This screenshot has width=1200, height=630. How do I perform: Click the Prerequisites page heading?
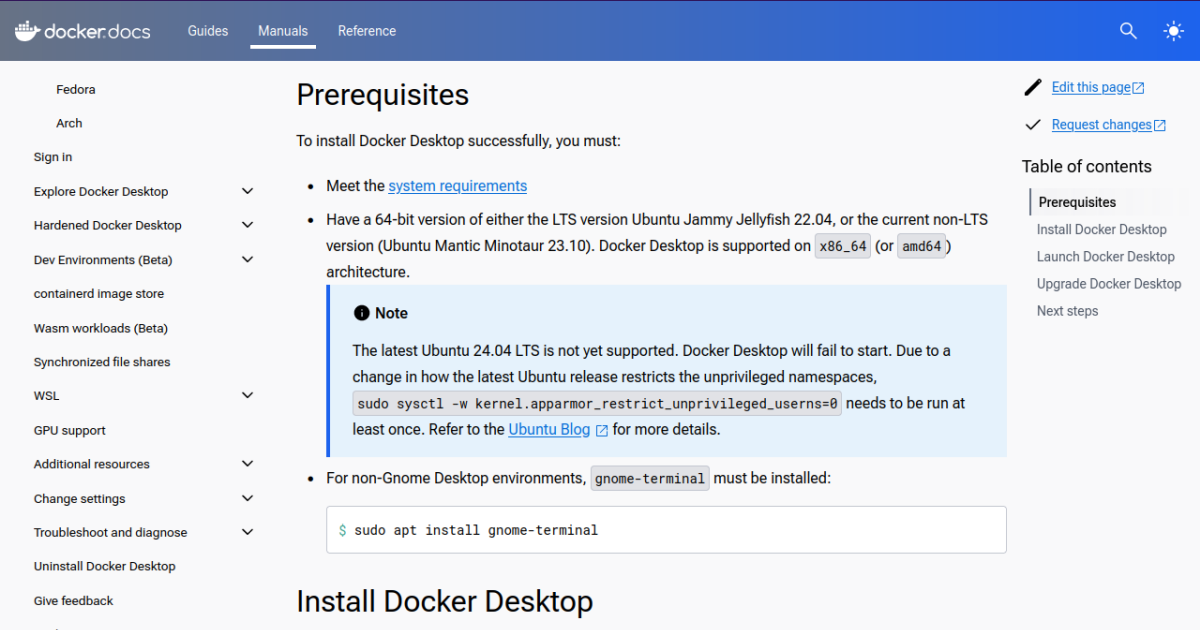383,95
